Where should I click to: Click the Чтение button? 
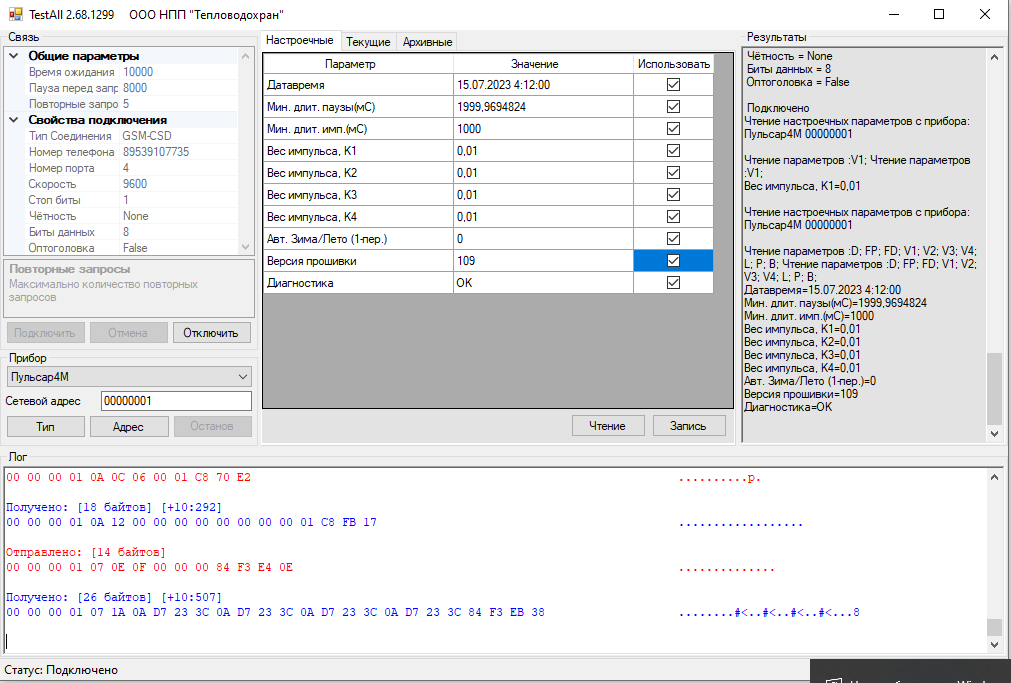click(x=607, y=426)
